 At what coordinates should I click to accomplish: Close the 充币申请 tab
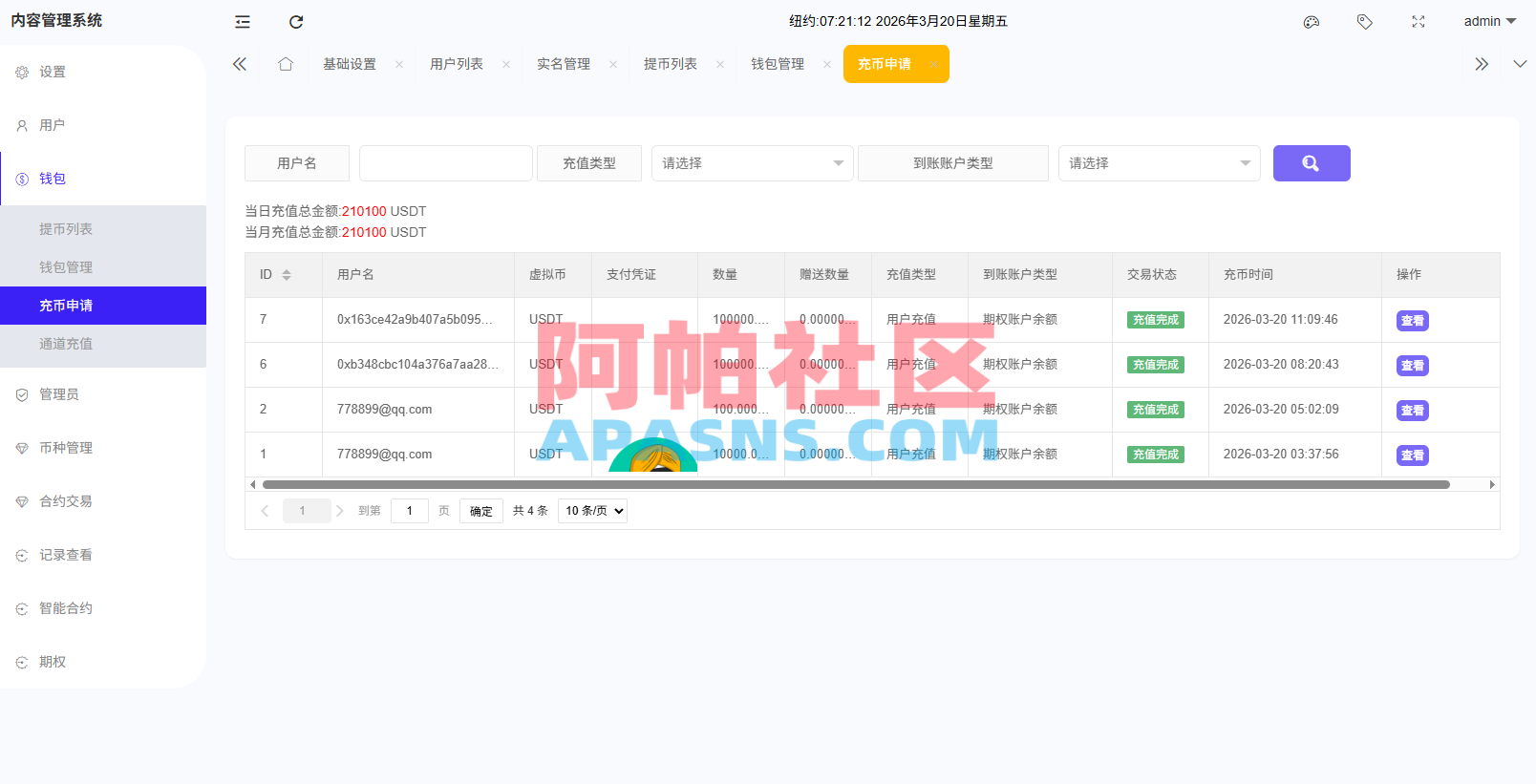(933, 65)
